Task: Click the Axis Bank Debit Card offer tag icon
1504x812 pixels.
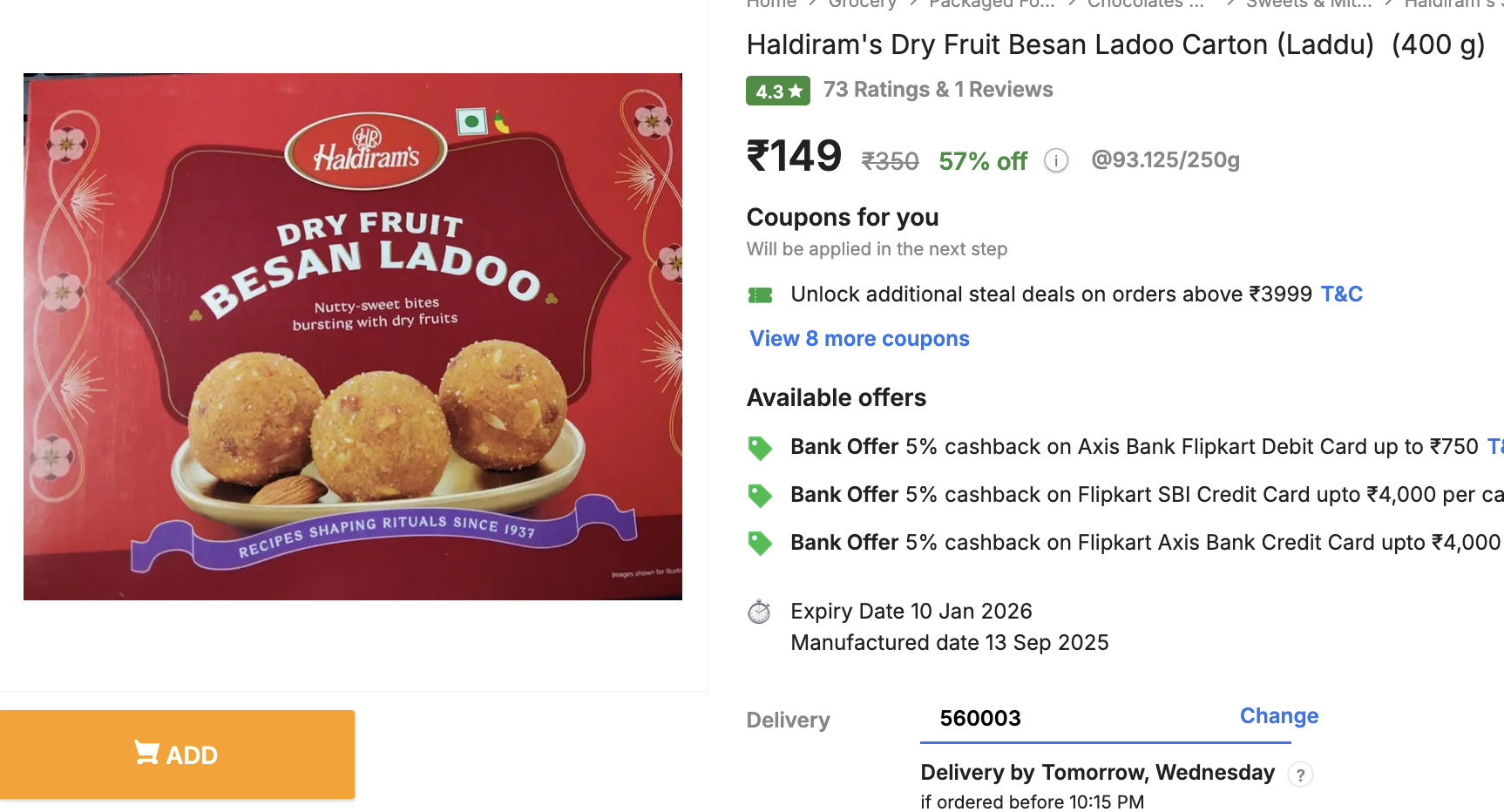Action: click(760, 448)
